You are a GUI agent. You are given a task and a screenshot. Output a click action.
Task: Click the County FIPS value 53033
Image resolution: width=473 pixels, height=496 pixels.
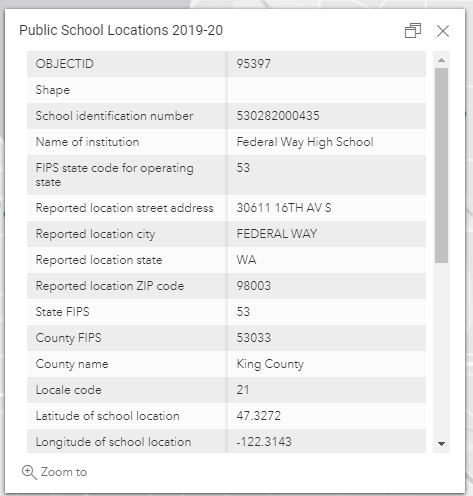pyautogui.click(x=254, y=338)
